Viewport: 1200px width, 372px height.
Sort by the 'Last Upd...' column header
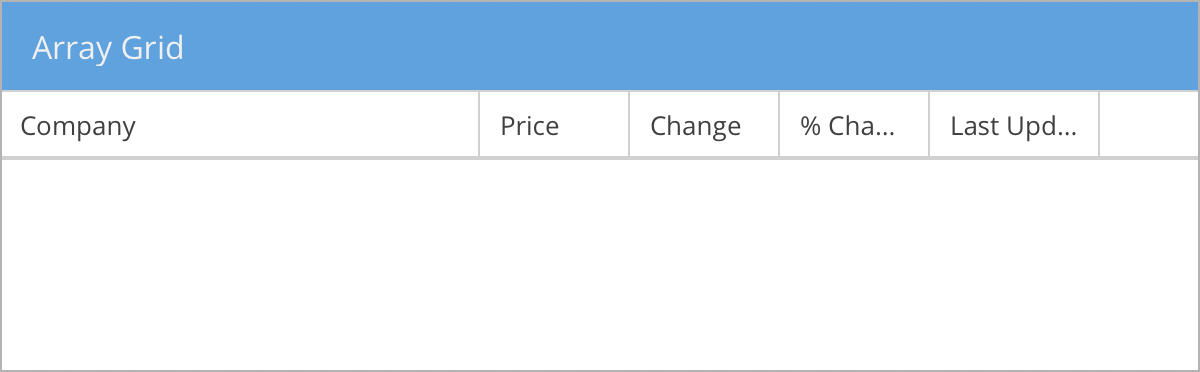pos(1015,125)
